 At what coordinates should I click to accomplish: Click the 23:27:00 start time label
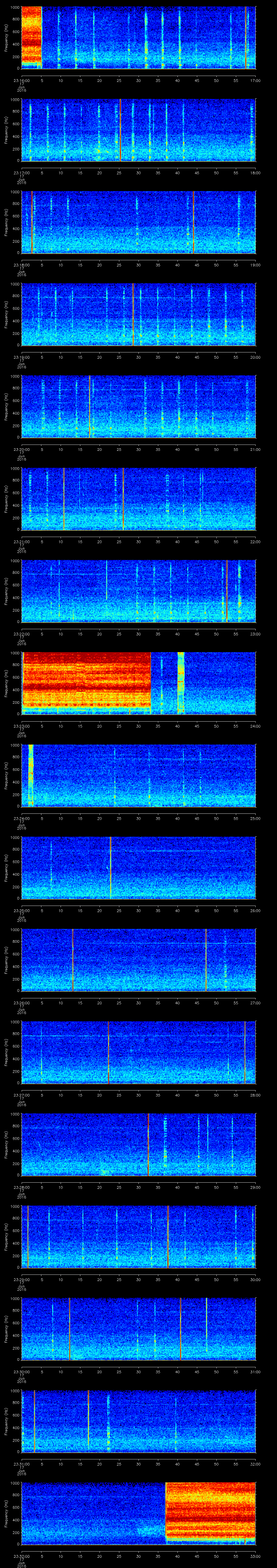point(21,1095)
